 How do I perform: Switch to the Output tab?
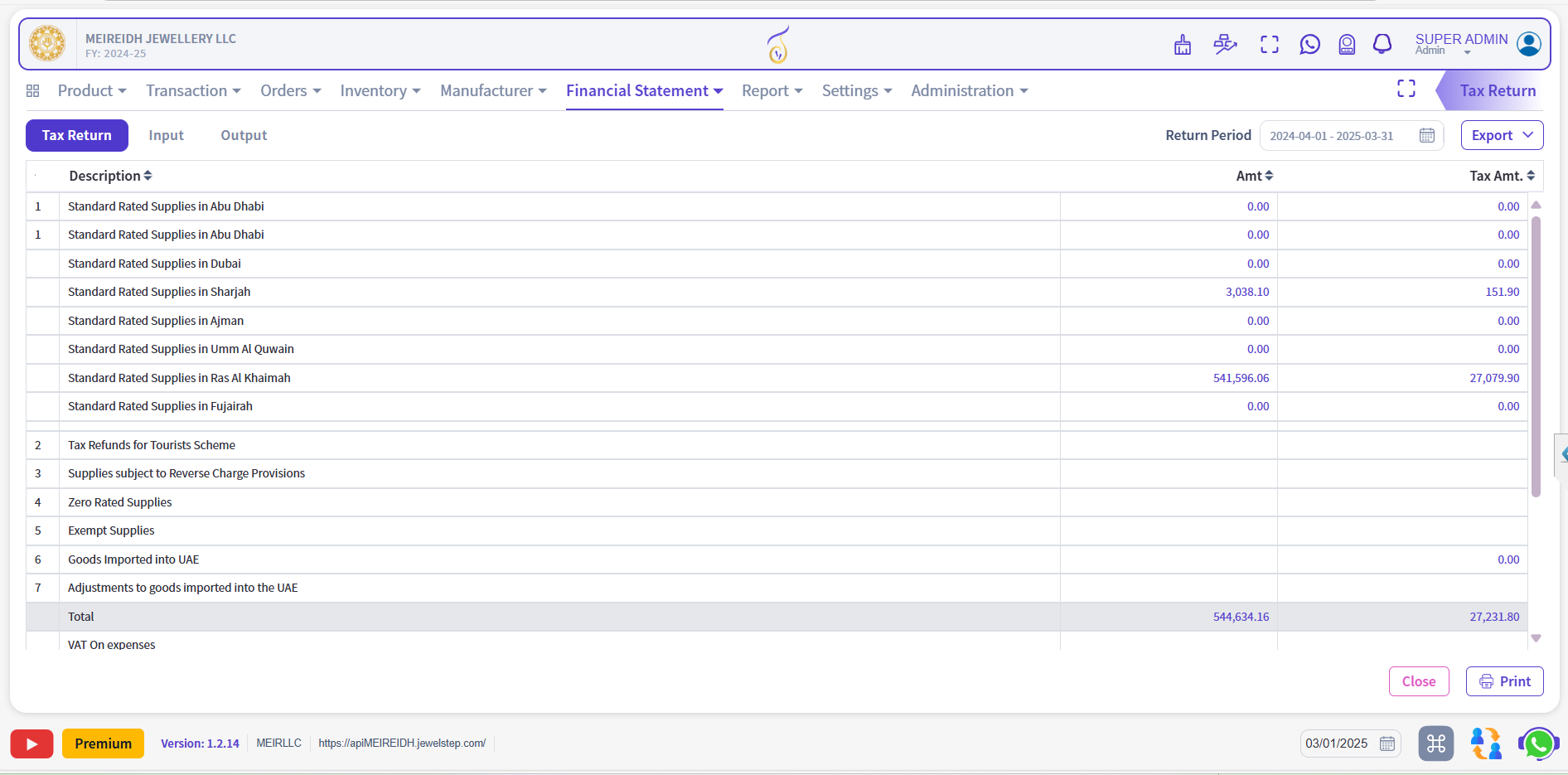point(244,135)
